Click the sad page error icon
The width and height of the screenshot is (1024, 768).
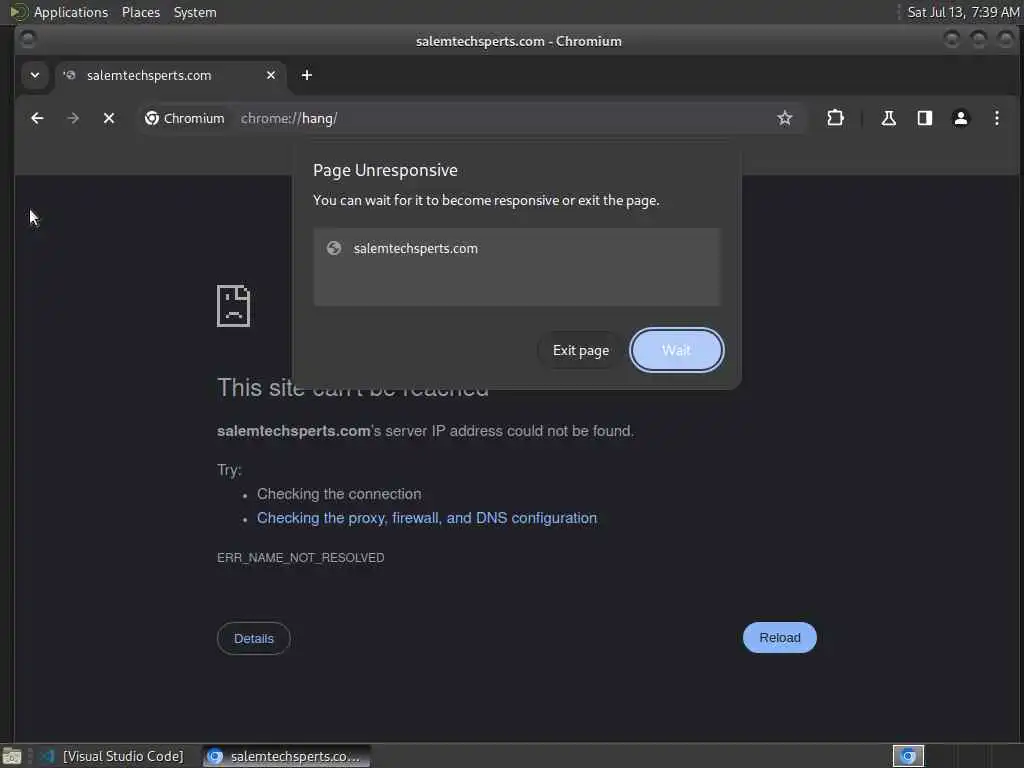[x=233, y=306]
